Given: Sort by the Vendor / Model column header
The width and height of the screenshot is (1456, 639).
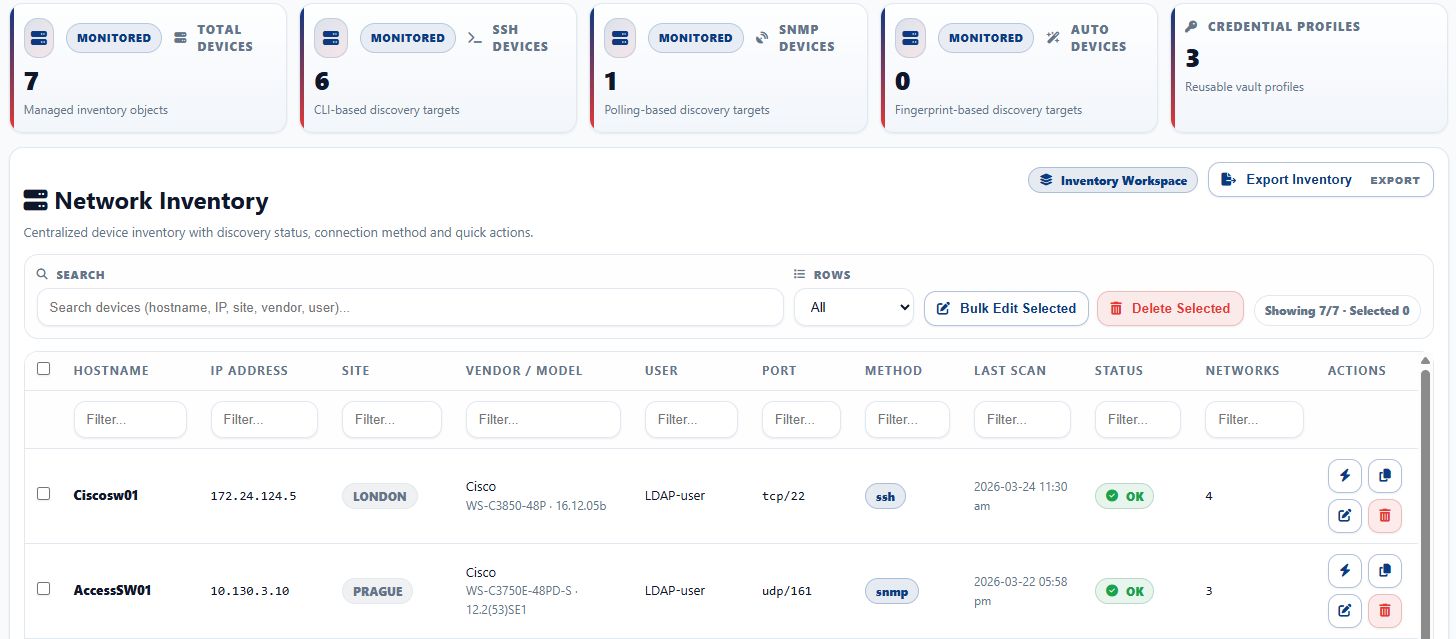Looking at the screenshot, I should point(524,371).
